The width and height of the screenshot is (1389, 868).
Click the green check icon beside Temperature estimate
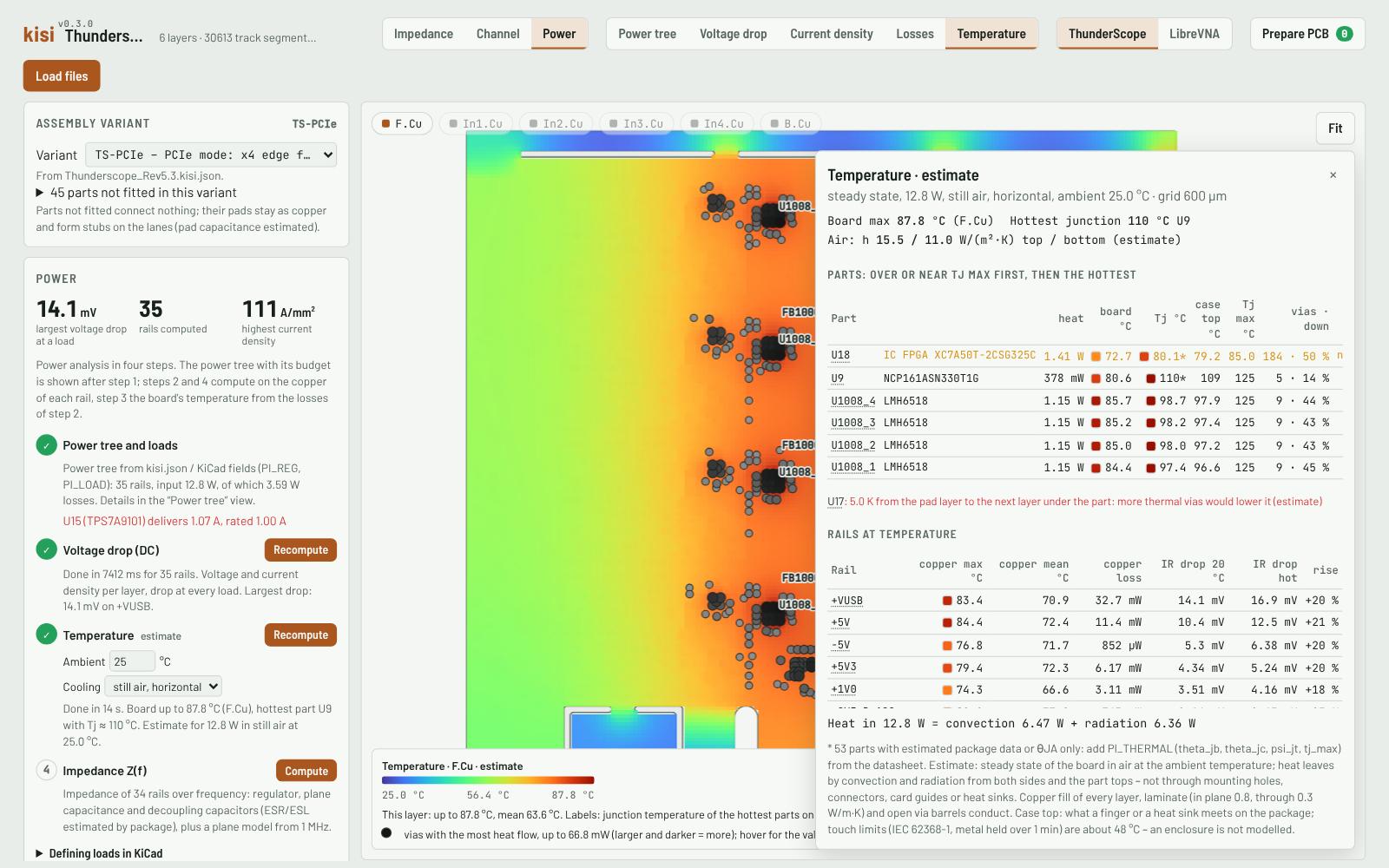(47, 635)
